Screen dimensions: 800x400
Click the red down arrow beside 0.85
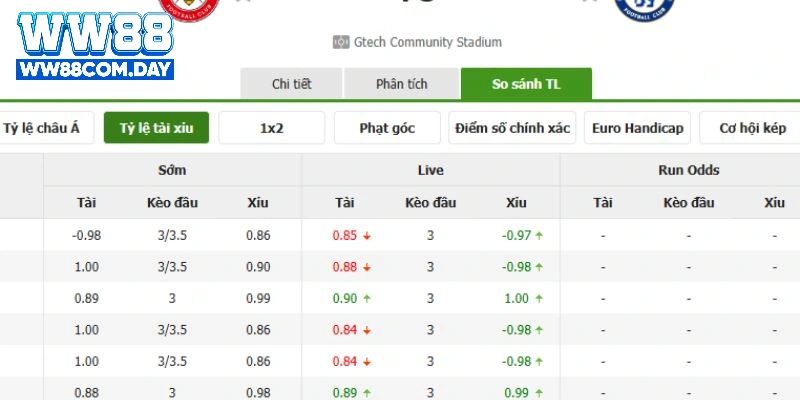coord(368,236)
